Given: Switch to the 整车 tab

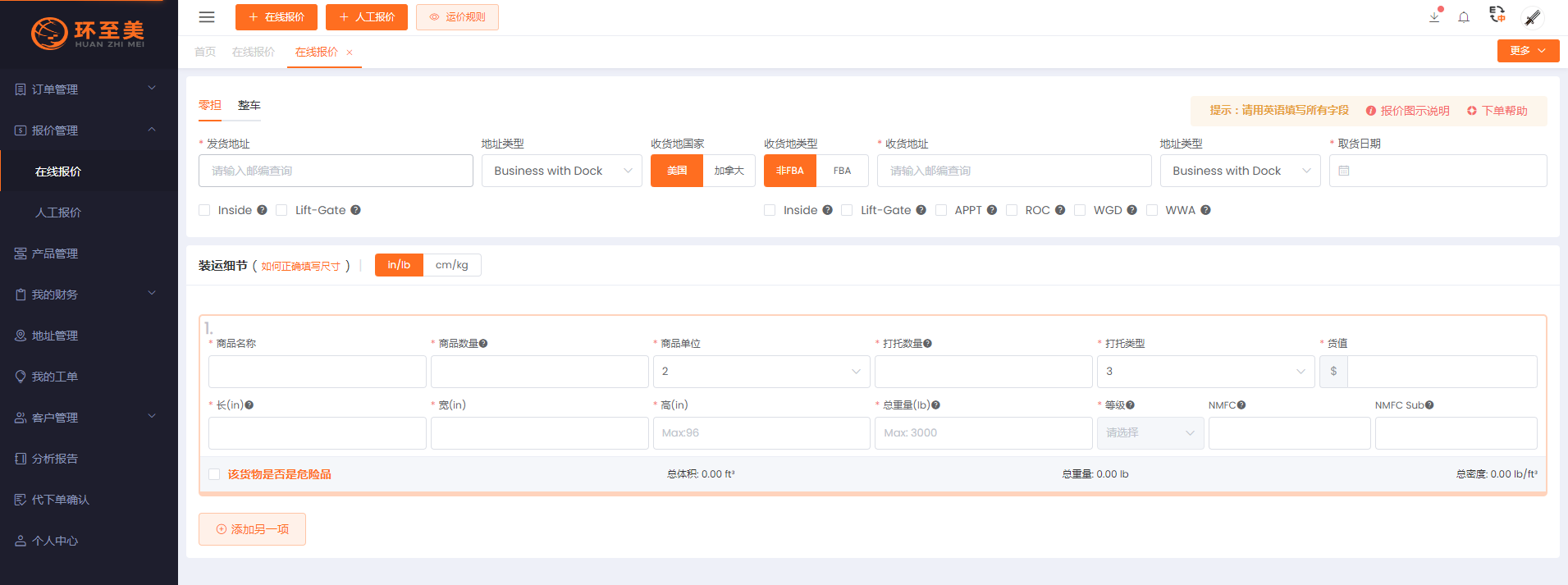Looking at the screenshot, I should click(x=249, y=105).
